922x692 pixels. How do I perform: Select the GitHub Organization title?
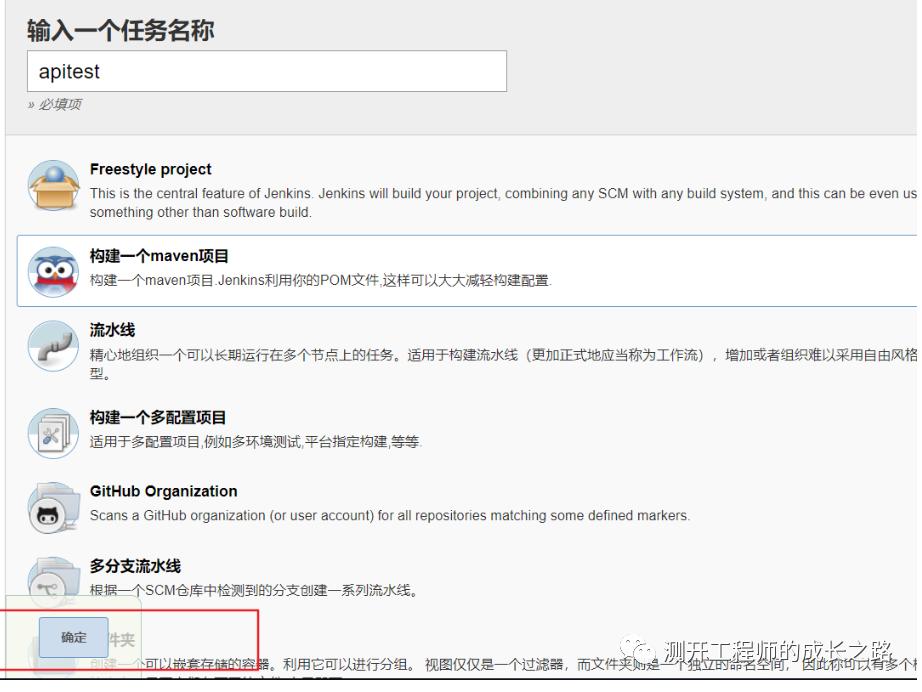coord(163,492)
